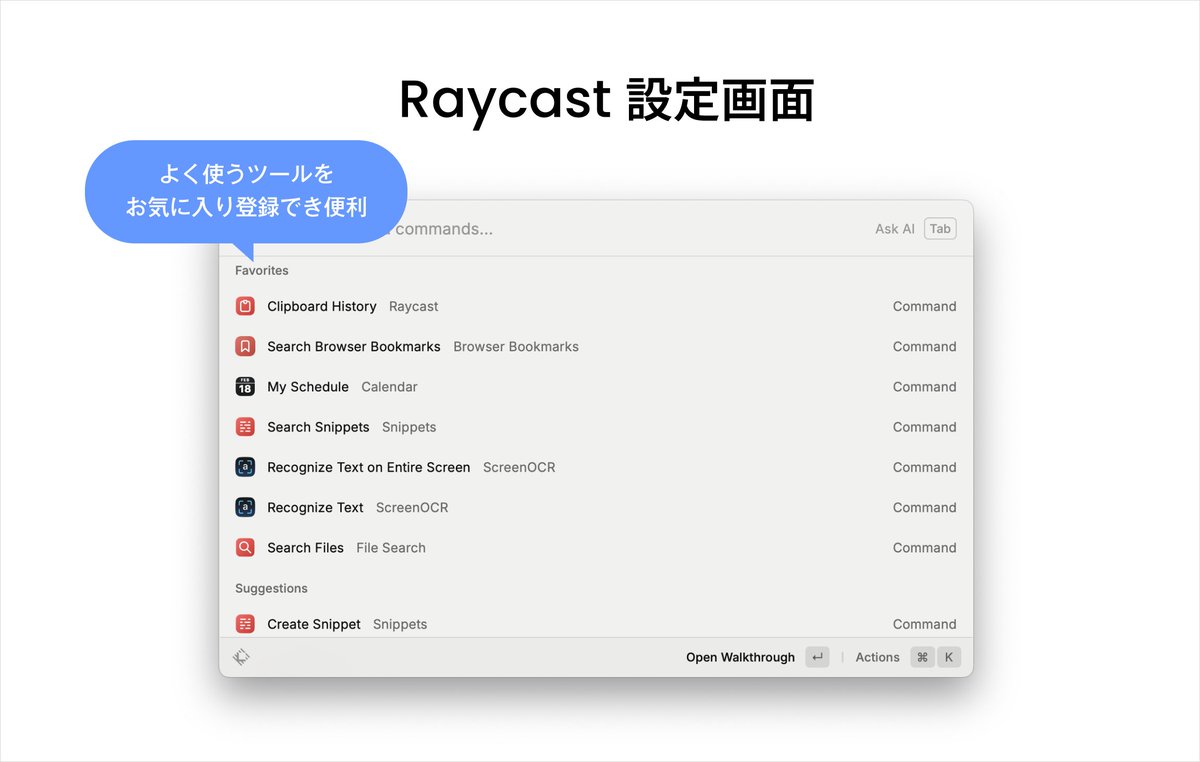
Task: Select the Recognize Text on Entire Screen icon
Action: click(245, 467)
